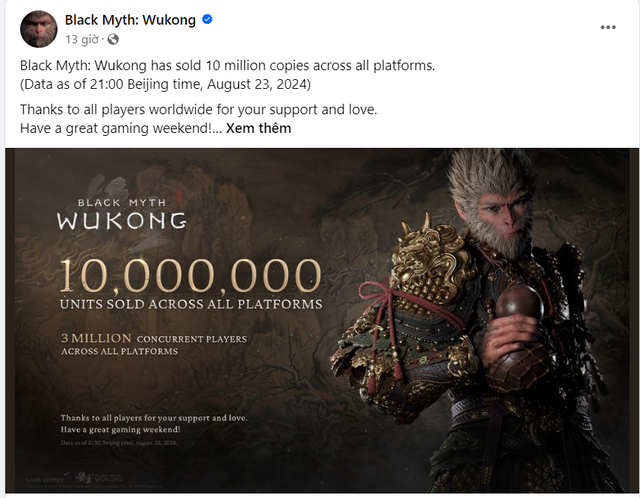This screenshot has height=498, width=640.
Task: Click the 'Data as of 21:00' caption line
Action: (165, 83)
